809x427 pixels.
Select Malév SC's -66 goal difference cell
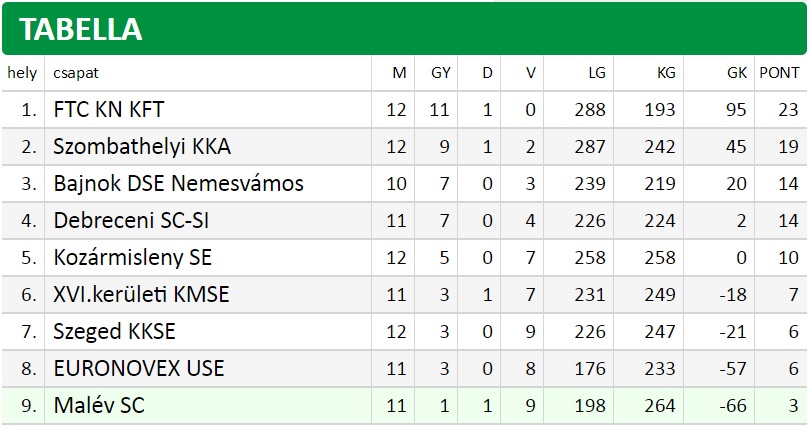pyautogui.click(x=733, y=406)
